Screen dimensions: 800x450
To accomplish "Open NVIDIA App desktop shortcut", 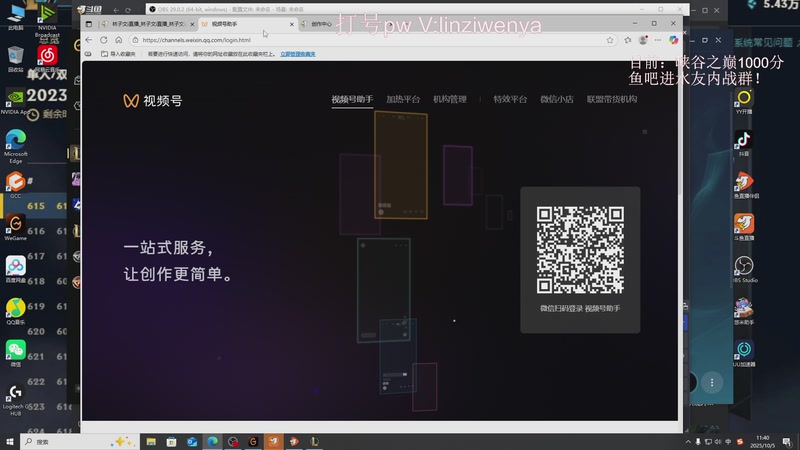I will click(16, 101).
